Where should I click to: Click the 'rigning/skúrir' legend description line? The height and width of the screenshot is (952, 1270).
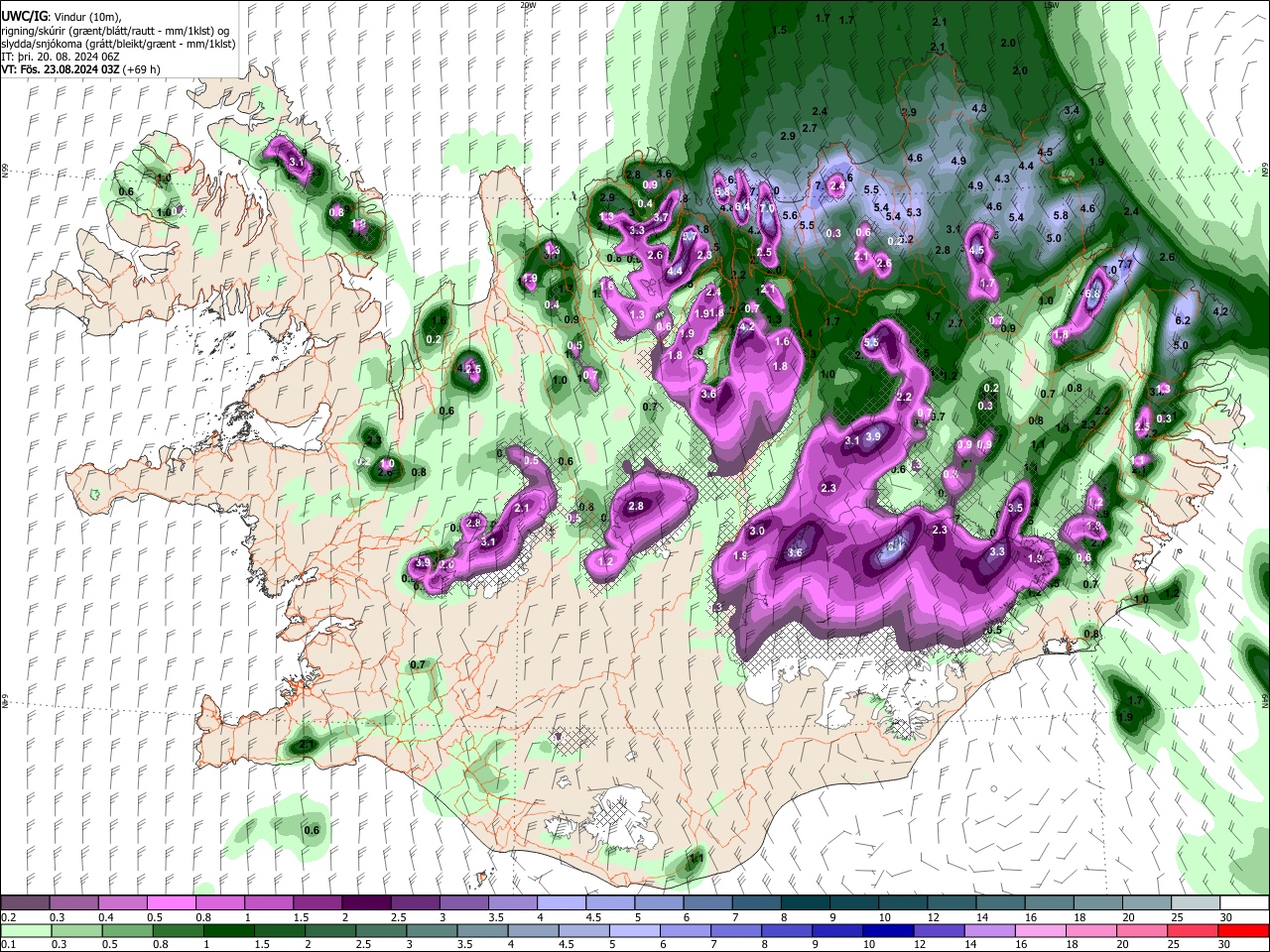pos(115,31)
